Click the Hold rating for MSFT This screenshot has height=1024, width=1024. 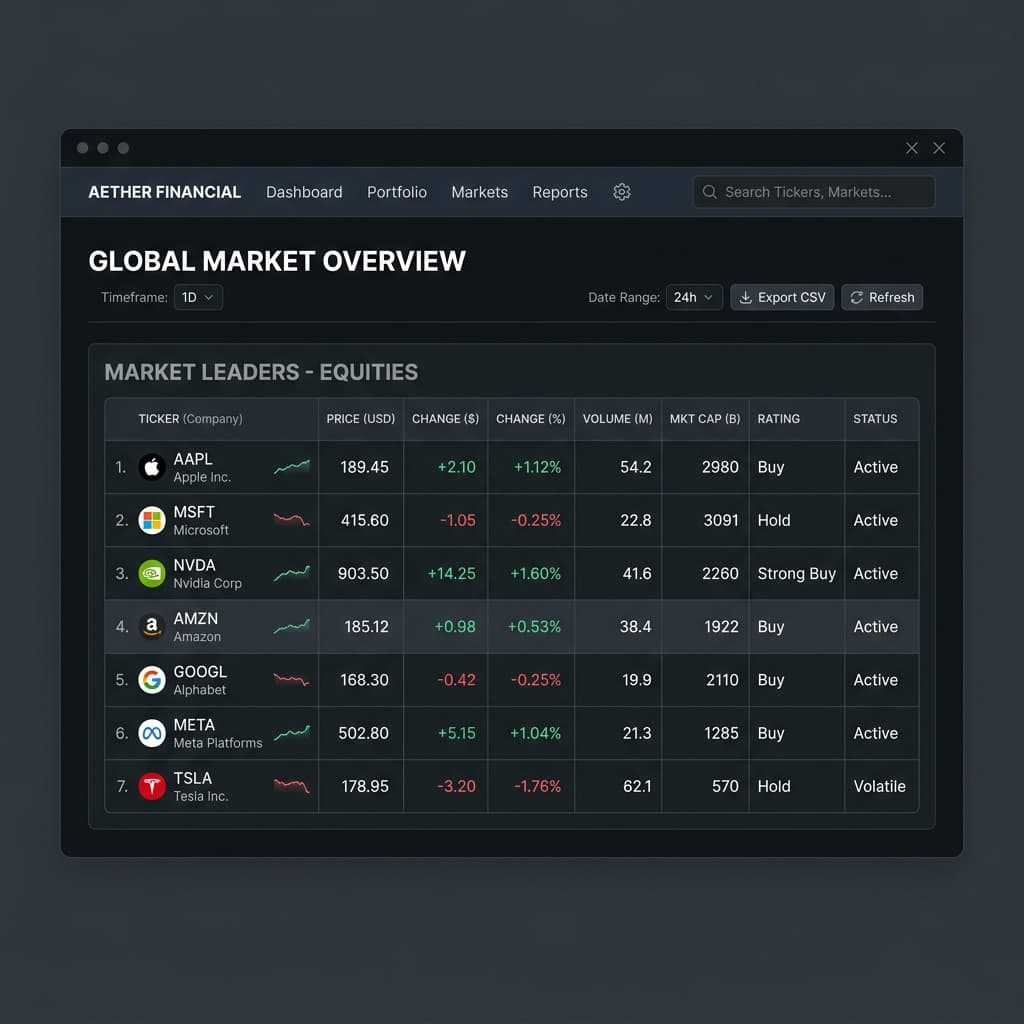point(774,520)
